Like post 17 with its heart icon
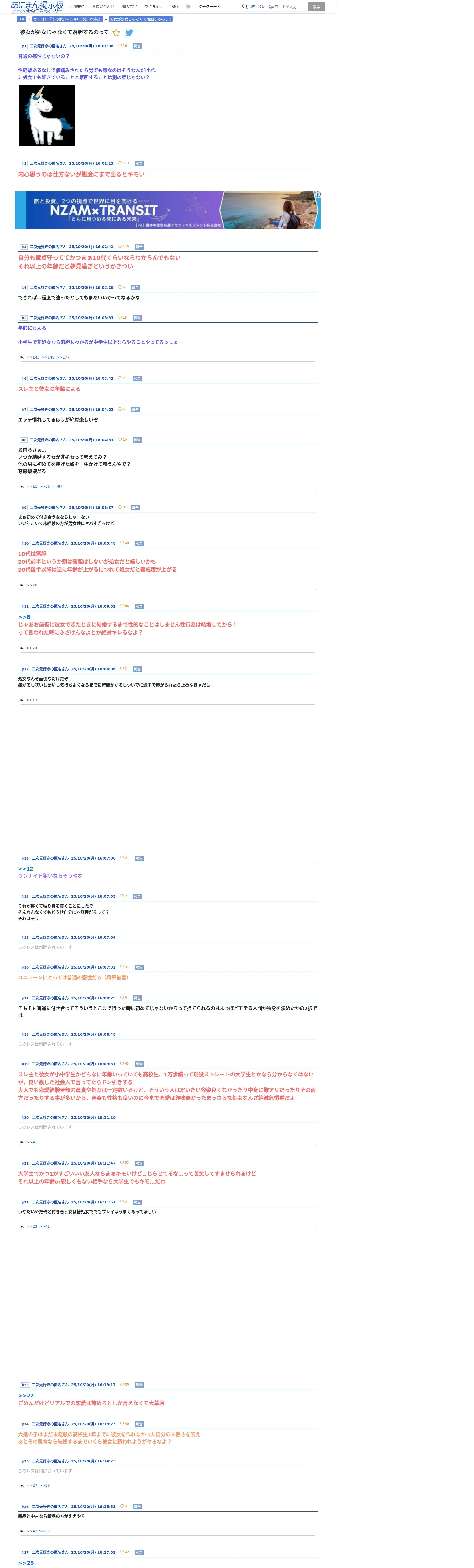Image resolution: width=474 pixels, height=1568 pixels. (x=122, y=998)
